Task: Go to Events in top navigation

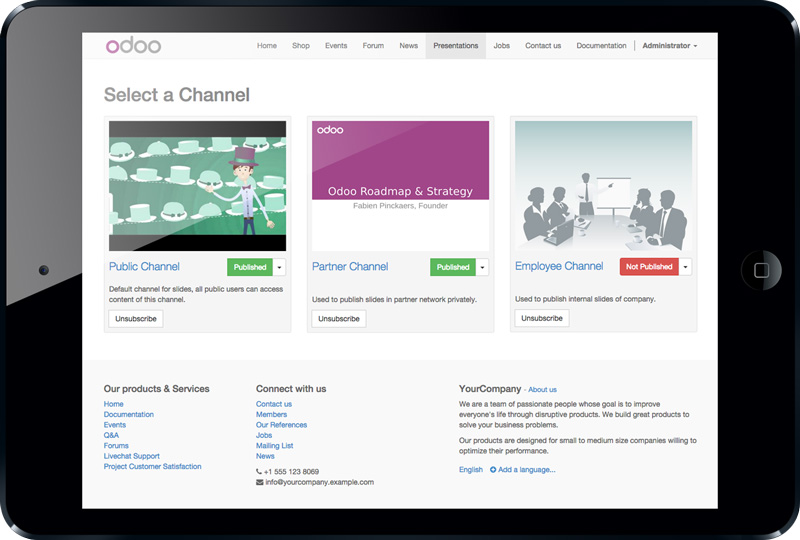Action: click(x=336, y=45)
